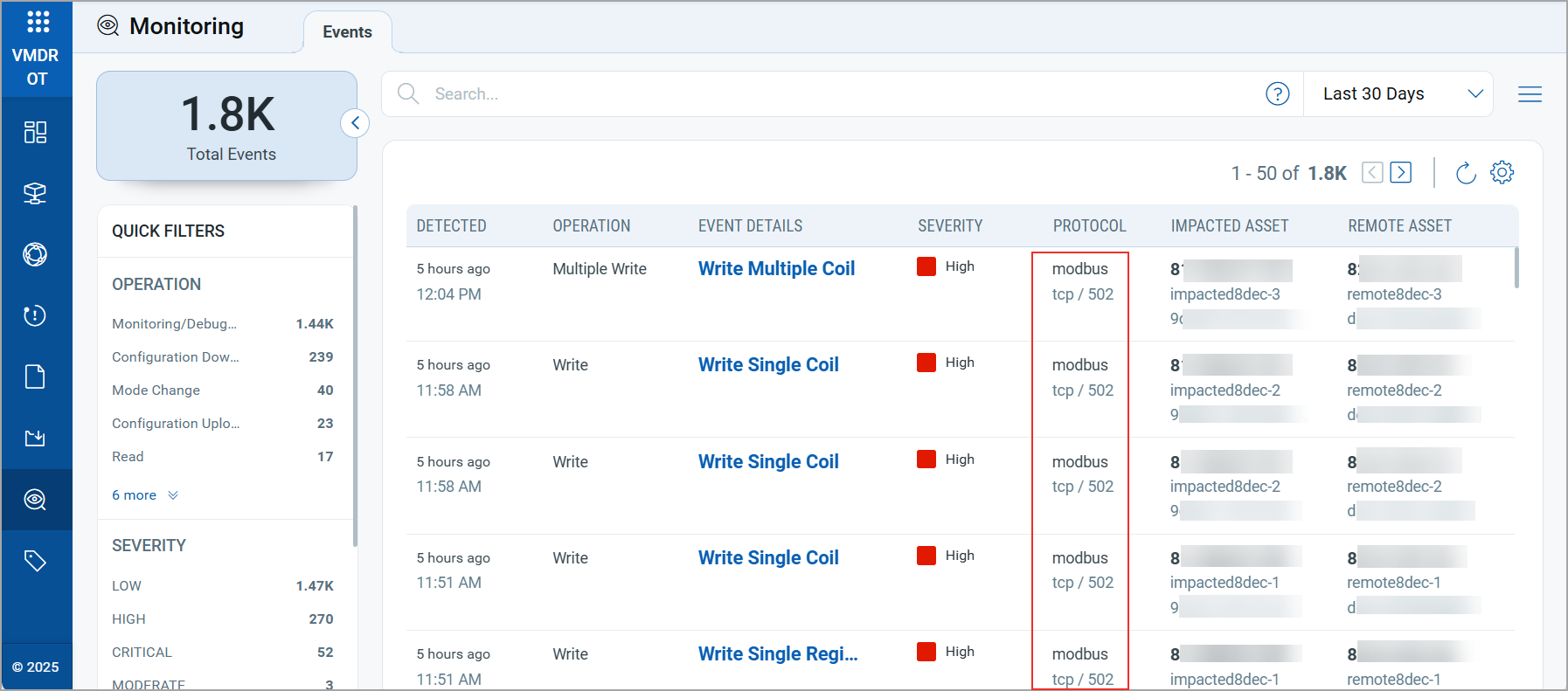
Task: Open the network assets sidebar icon
Action: (x=35, y=193)
